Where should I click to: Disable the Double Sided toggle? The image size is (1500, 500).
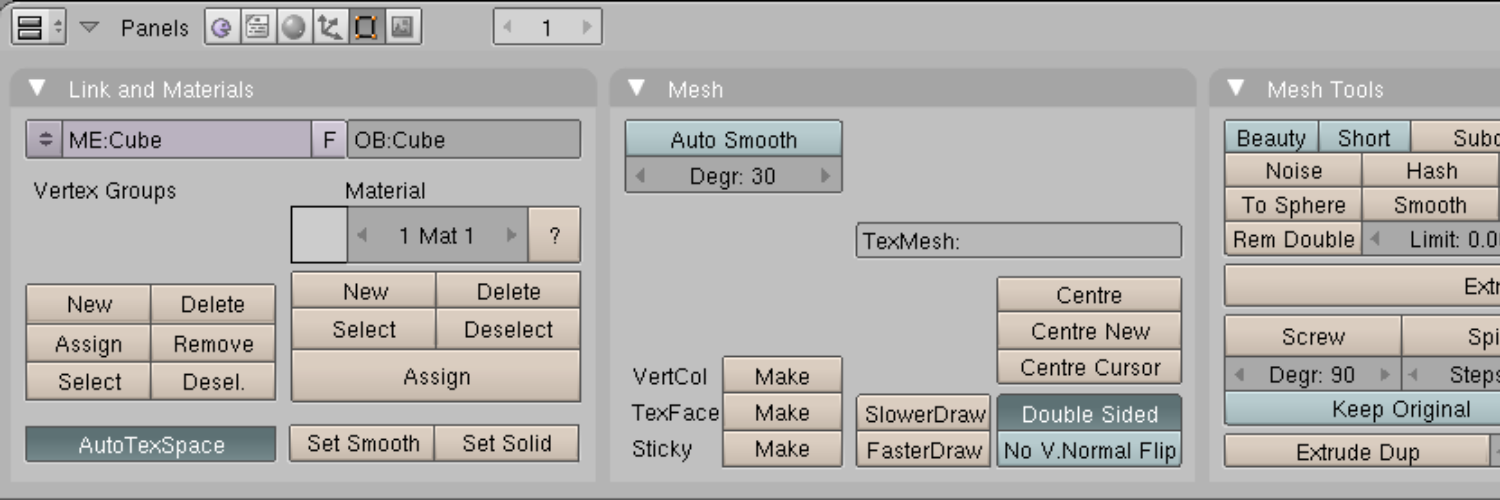(x=1089, y=414)
